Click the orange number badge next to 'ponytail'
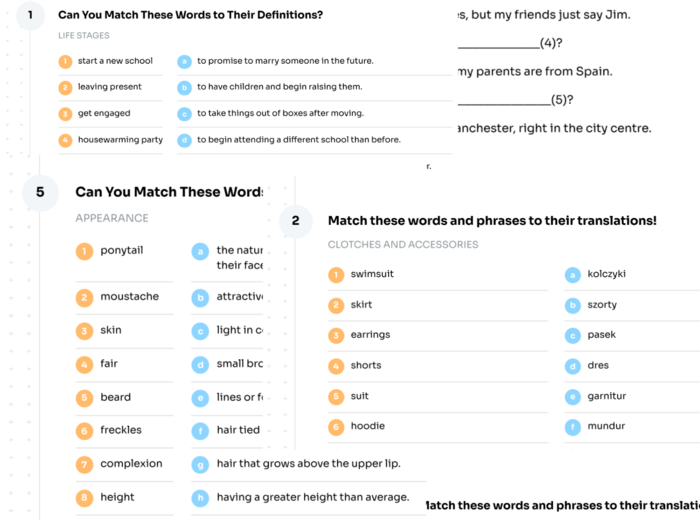 [x=85, y=251]
